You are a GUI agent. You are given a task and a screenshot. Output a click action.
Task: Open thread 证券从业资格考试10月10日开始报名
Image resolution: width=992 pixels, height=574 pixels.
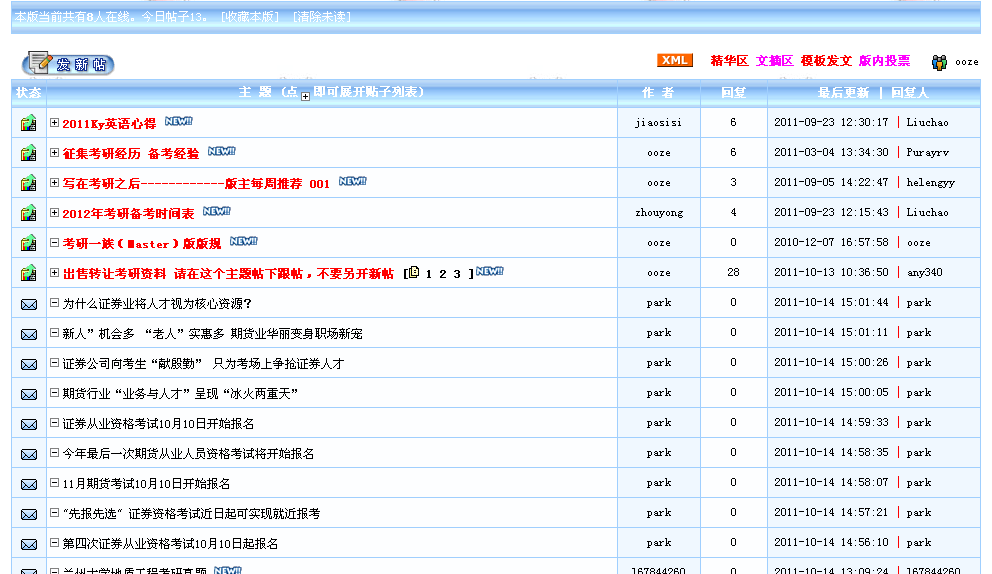coord(158,423)
